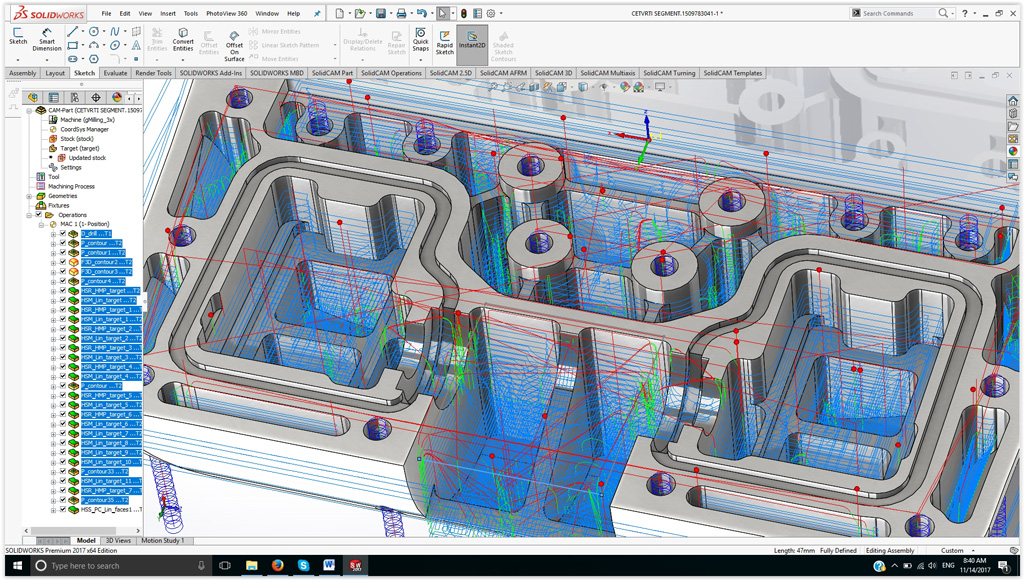
Task: Open the Sketch button dropdown arrow
Action: click(x=18, y=59)
